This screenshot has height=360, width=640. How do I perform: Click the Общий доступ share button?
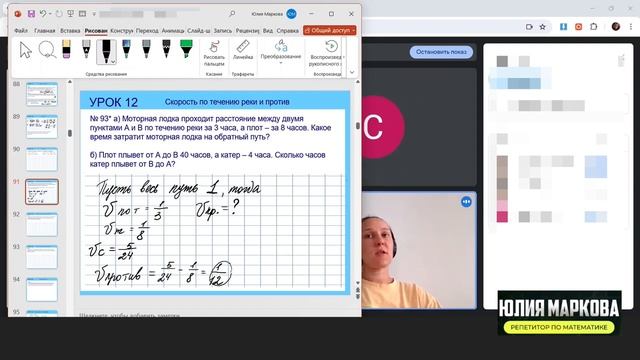[x=329, y=31]
